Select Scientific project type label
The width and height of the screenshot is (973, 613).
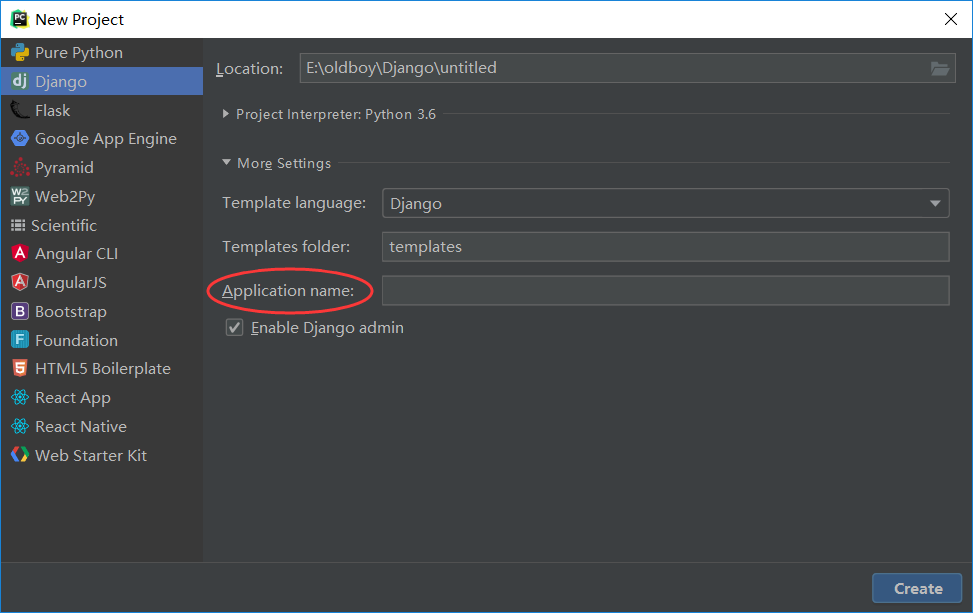(x=64, y=225)
